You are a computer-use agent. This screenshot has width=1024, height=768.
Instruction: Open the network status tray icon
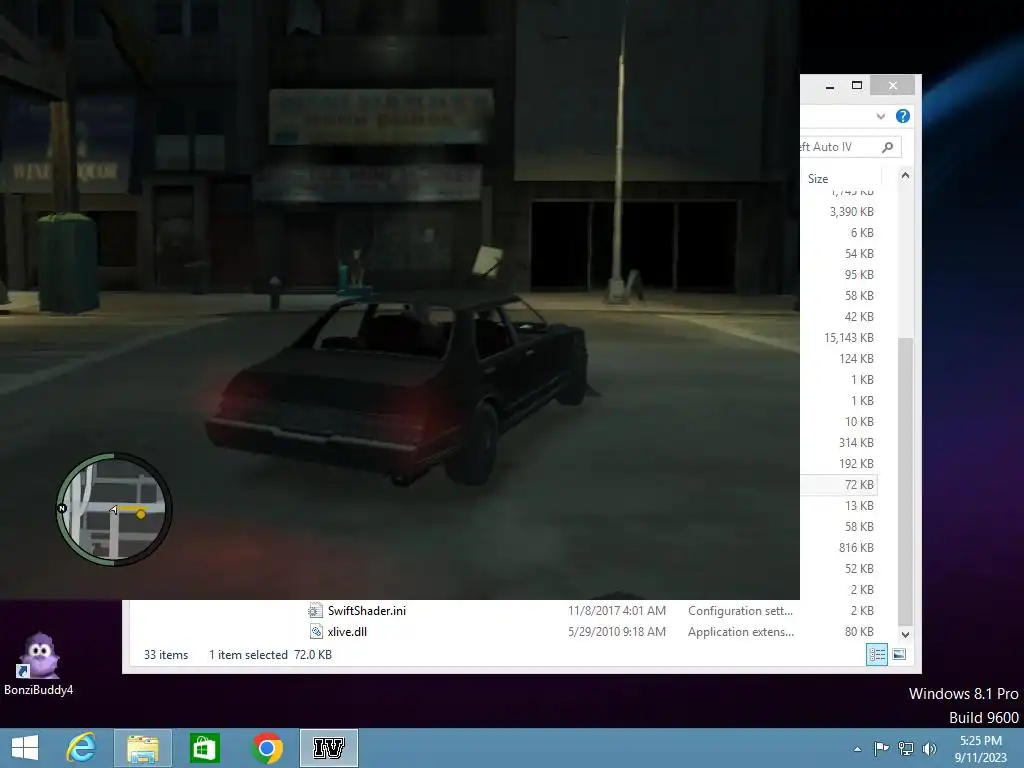click(x=905, y=748)
